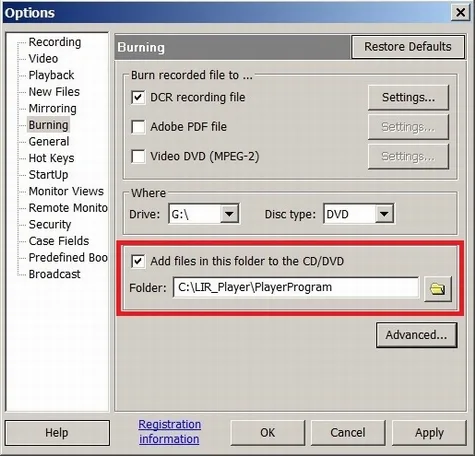475x456 pixels.
Task: Open the Hot Keys options page
Action: [51, 158]
